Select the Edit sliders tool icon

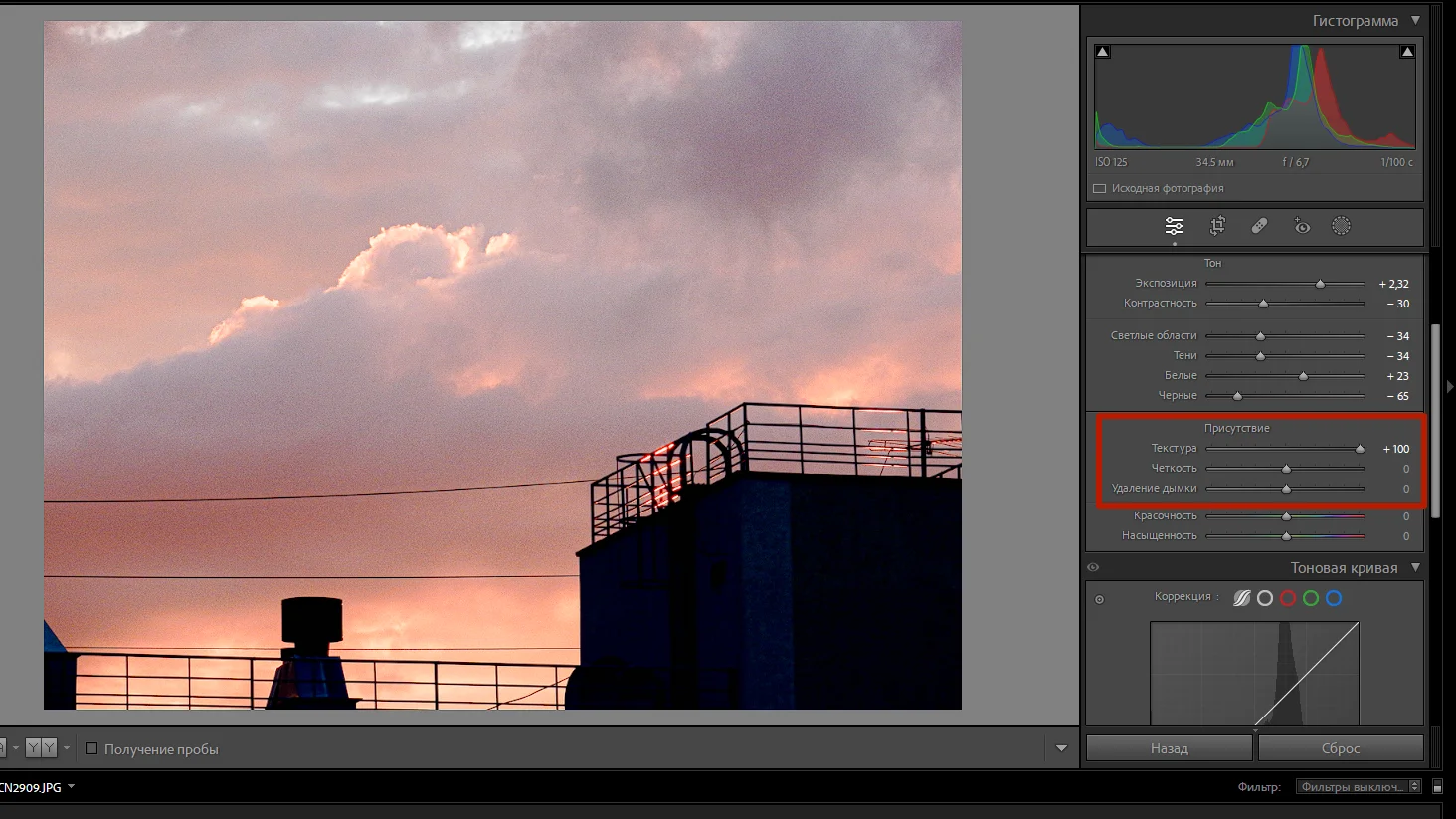tap(1174, 226)
